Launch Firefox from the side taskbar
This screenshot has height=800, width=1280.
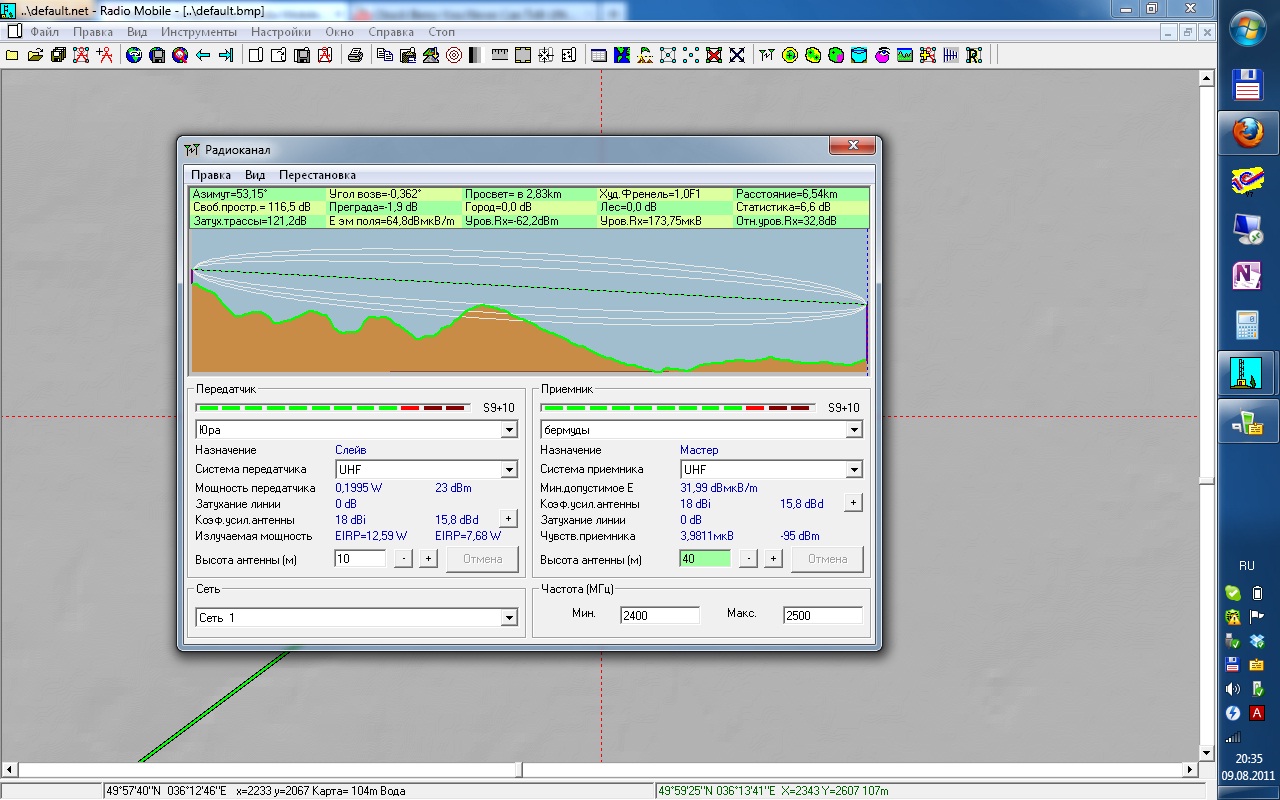tap(1247, 132)
